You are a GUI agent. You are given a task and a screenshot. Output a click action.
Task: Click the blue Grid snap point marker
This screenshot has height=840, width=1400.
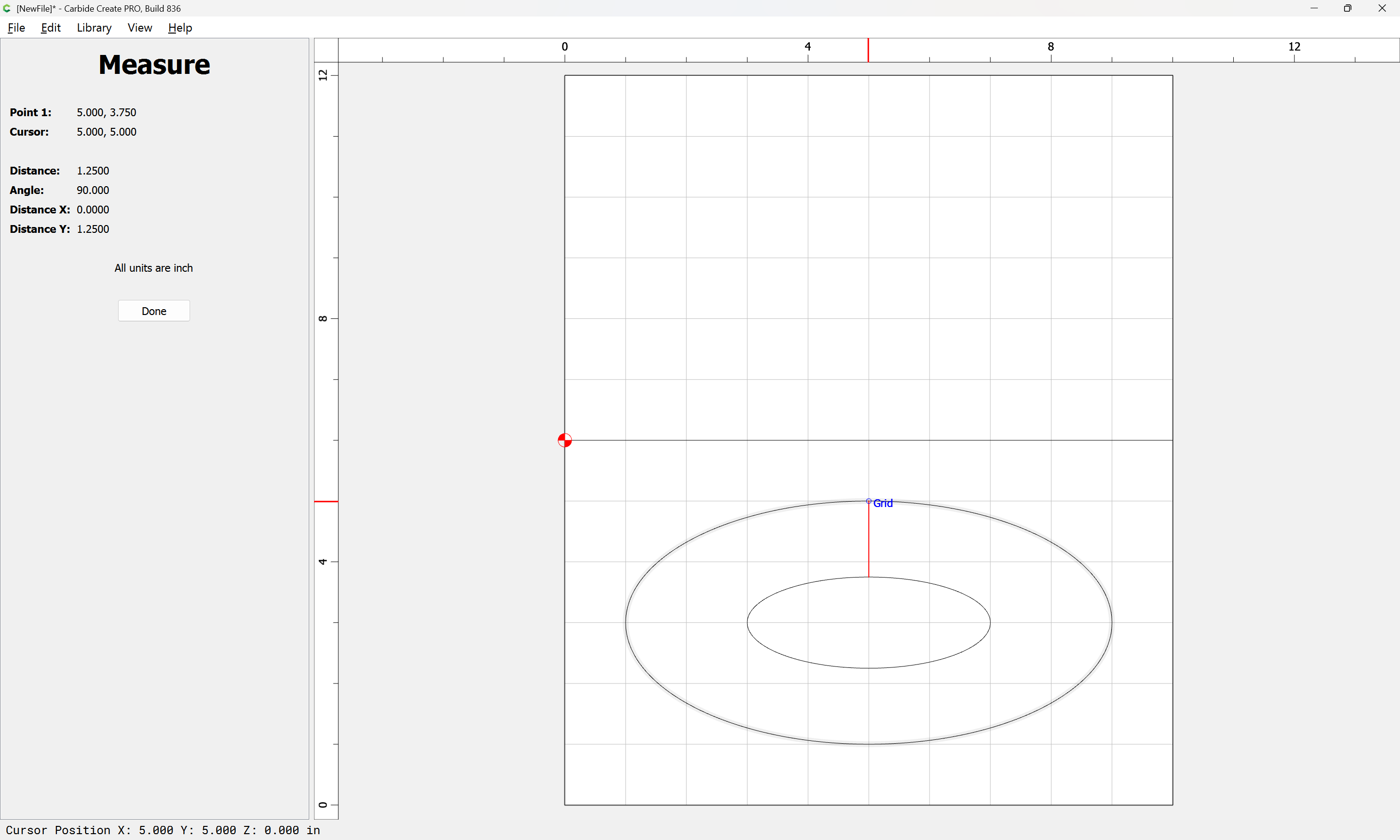(869, 501)
